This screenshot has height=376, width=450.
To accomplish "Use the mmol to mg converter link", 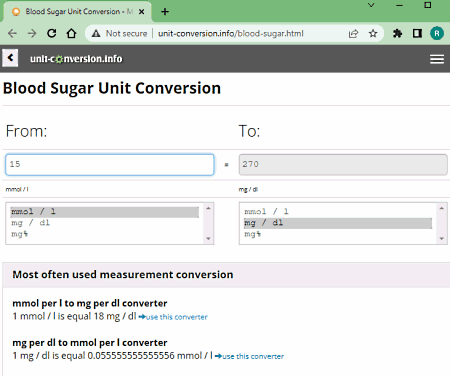I will [x=173, y=317].
